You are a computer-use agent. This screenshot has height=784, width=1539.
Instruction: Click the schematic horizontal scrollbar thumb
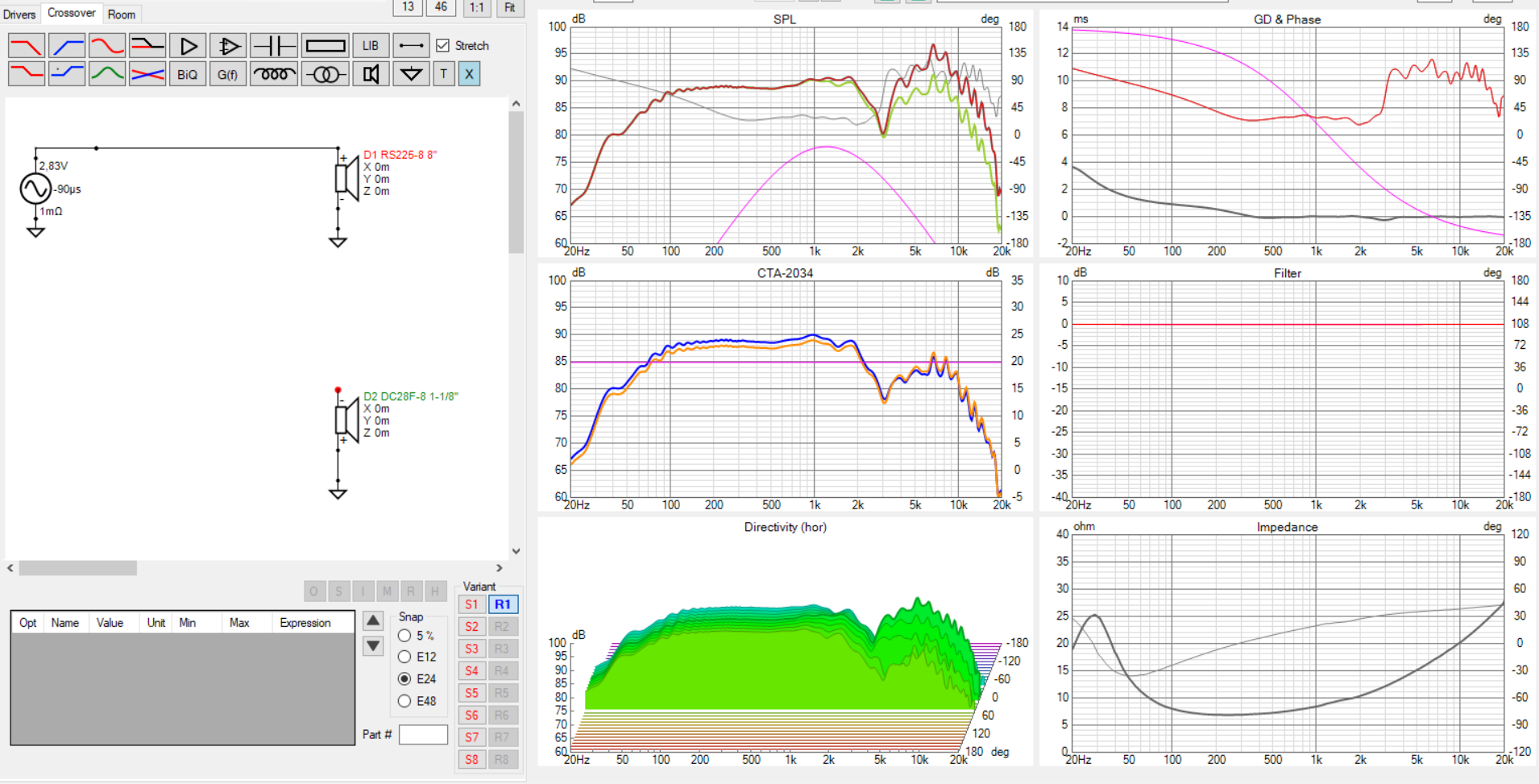tap(78, 568)
